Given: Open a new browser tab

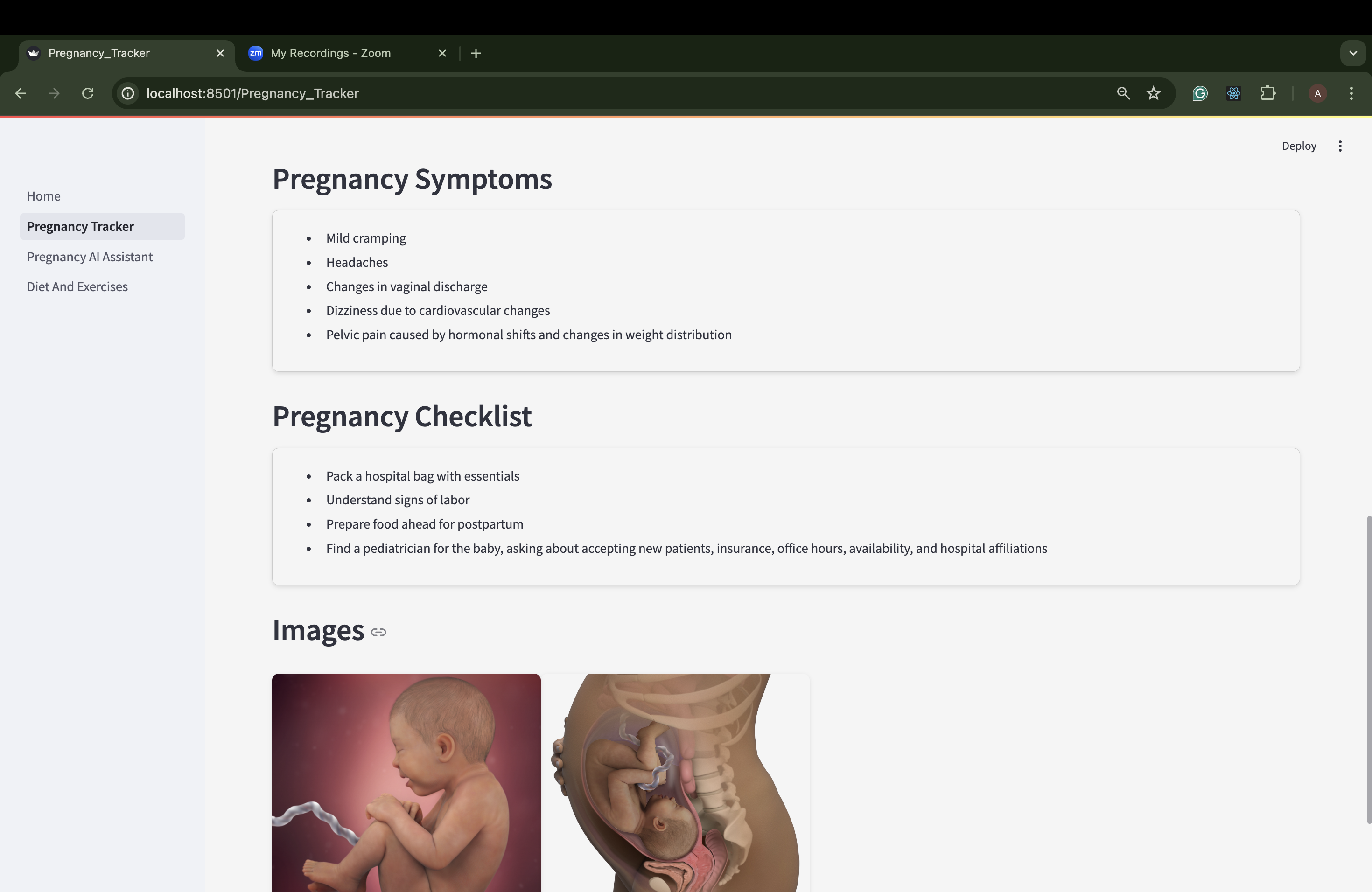Looking at the screenshot, I should 476,53.
